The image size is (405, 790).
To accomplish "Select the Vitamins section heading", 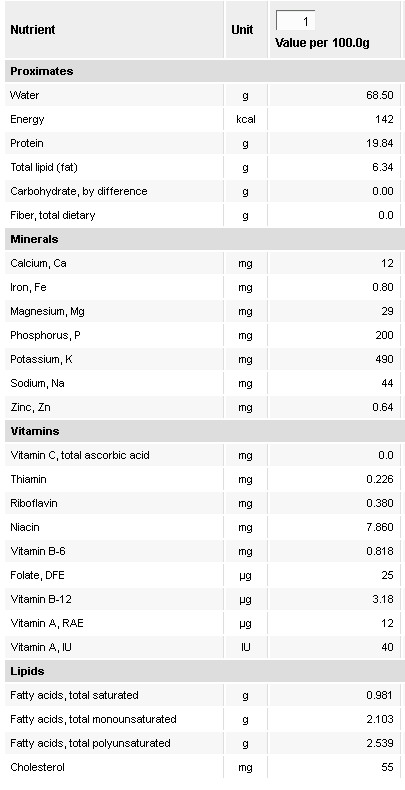I will click(35, 431).
